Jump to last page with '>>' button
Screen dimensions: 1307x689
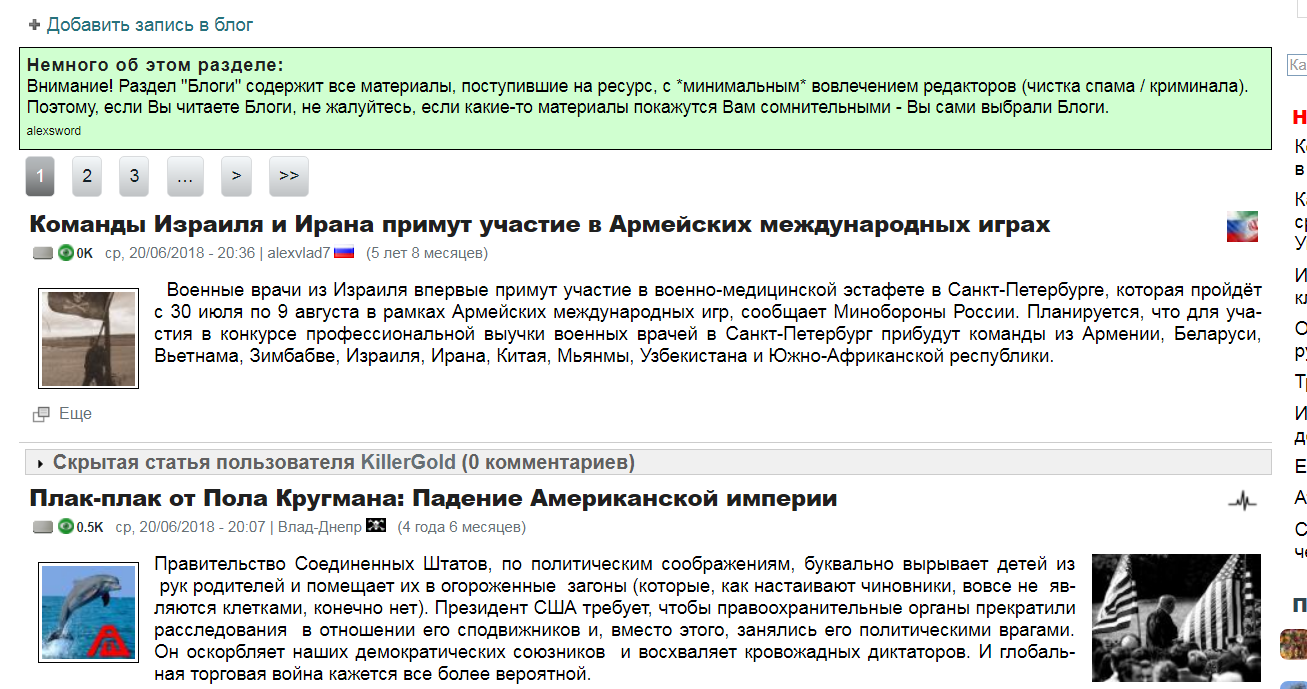289,176
